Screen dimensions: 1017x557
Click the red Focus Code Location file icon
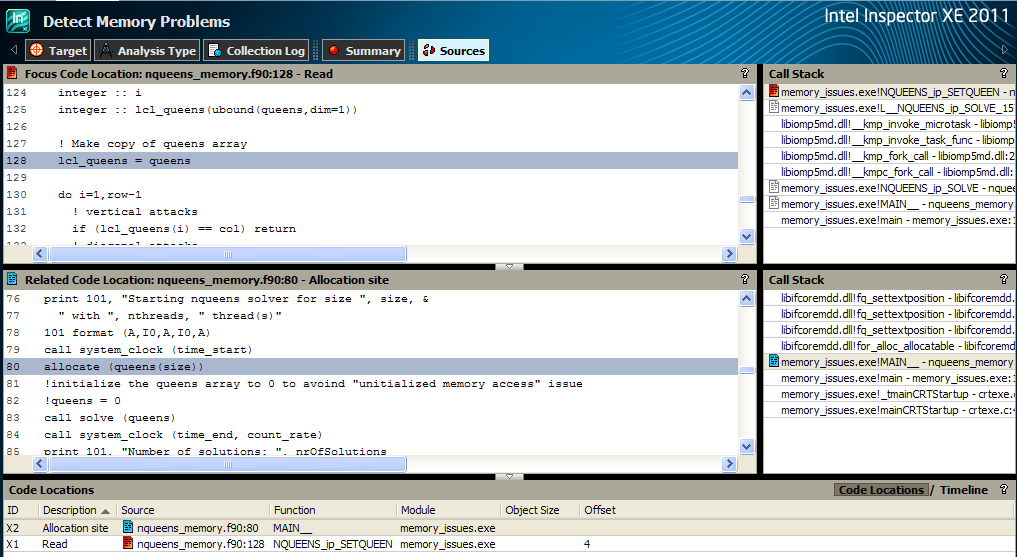pos(12,73)
